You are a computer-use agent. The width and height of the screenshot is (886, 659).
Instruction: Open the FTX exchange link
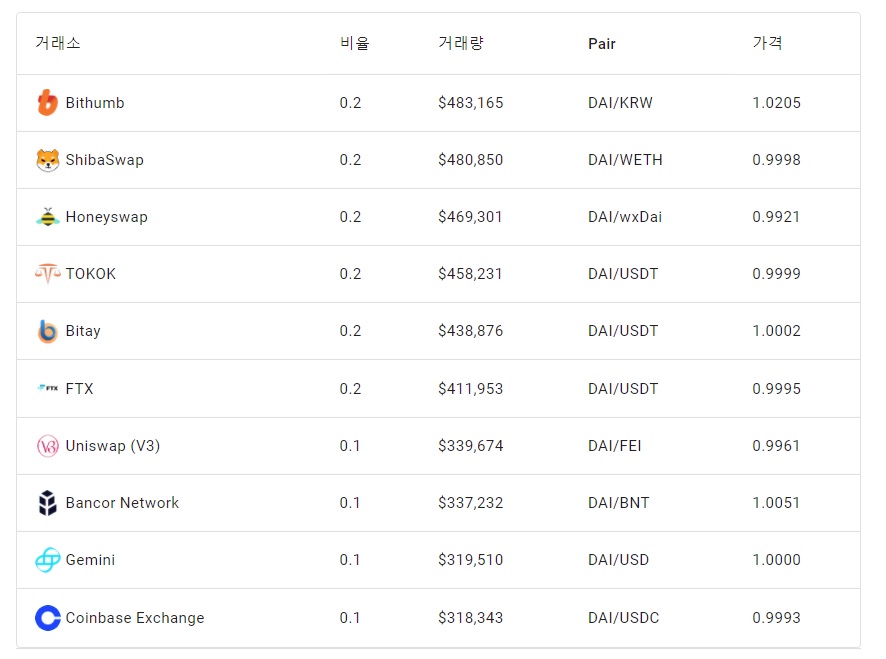point(80,389)
